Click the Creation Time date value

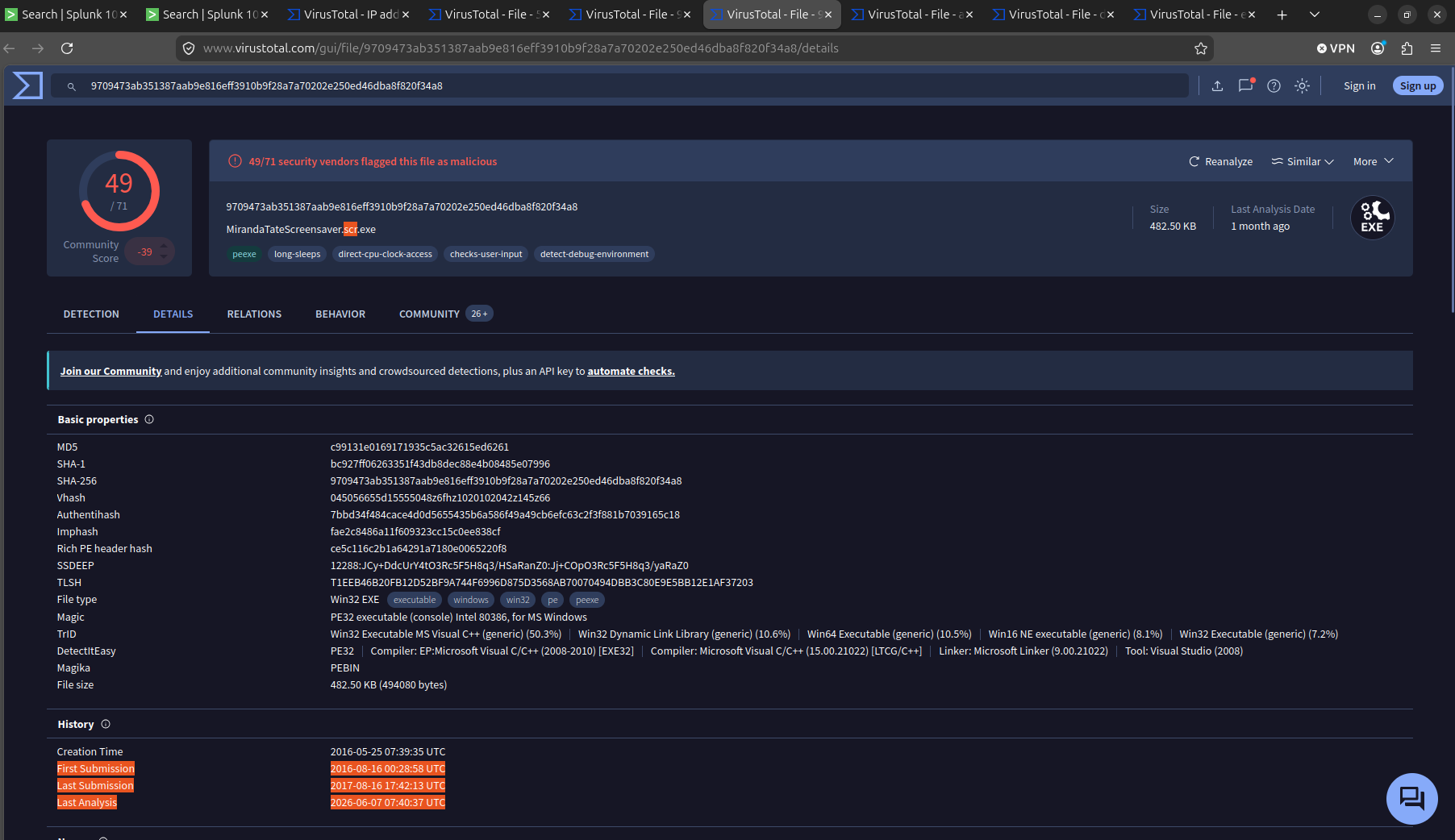[387, 751]
